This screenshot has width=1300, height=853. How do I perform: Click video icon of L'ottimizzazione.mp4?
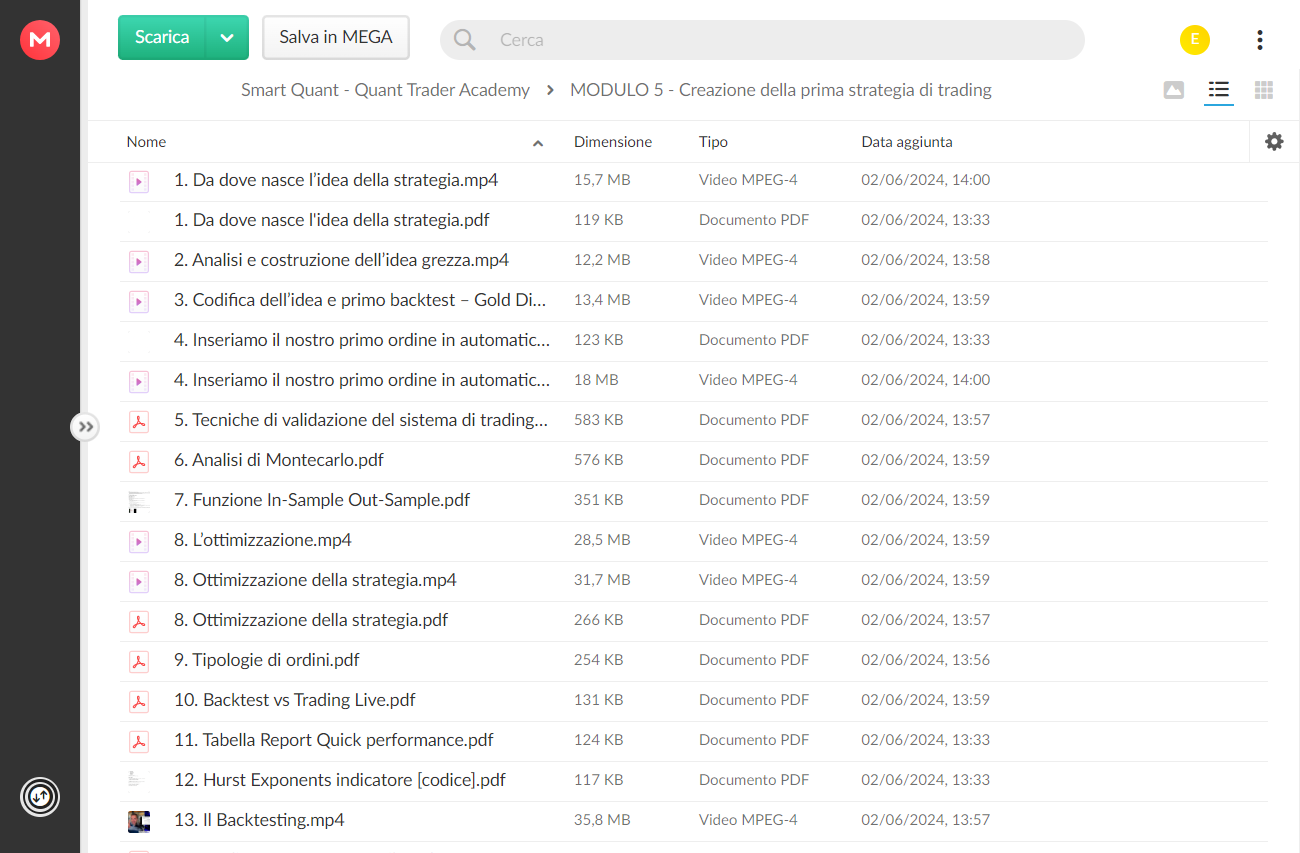(x=139, y=541)
